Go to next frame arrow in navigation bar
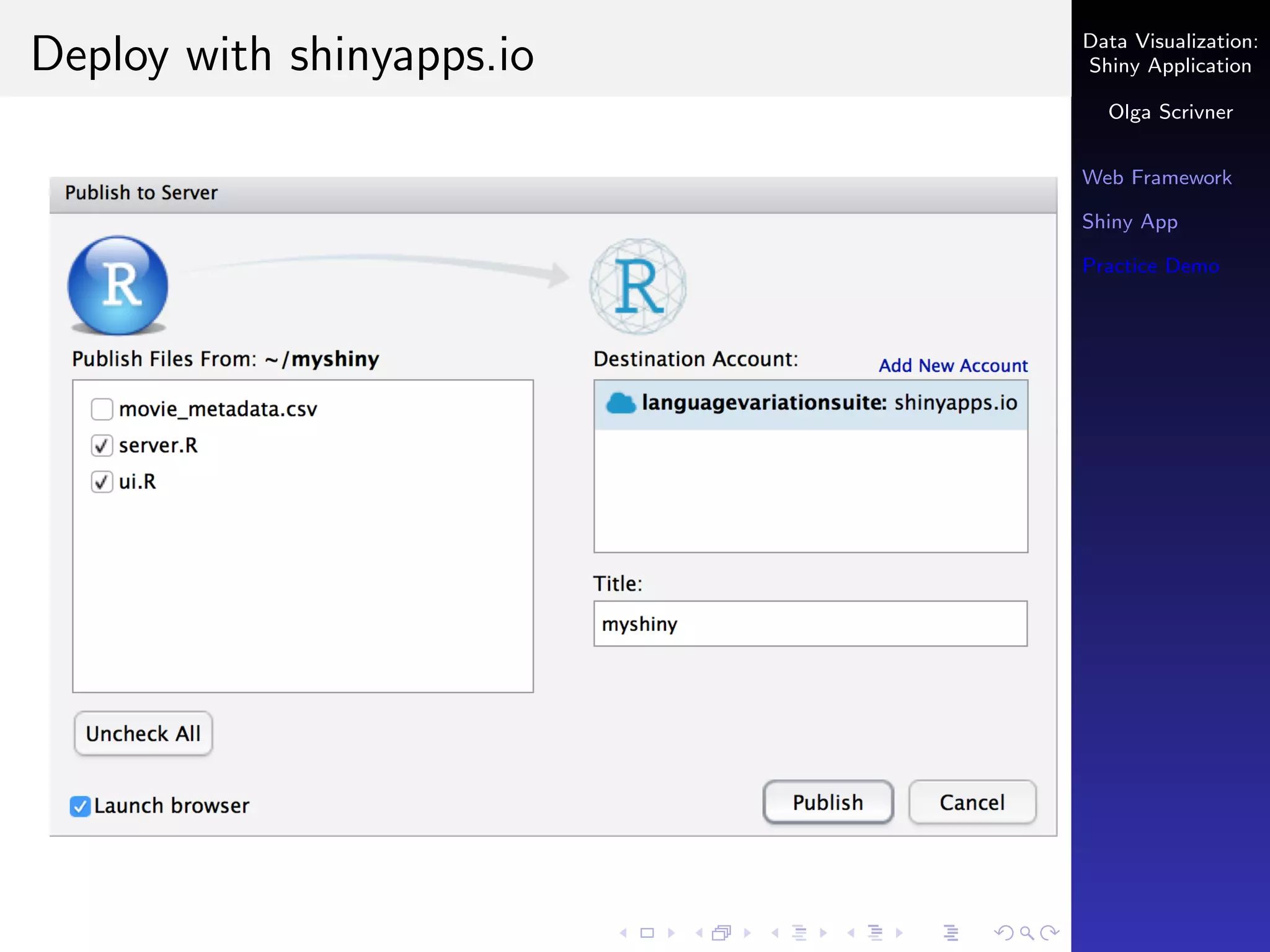This screenshot has width=1270, height=952. coord(747,933)
